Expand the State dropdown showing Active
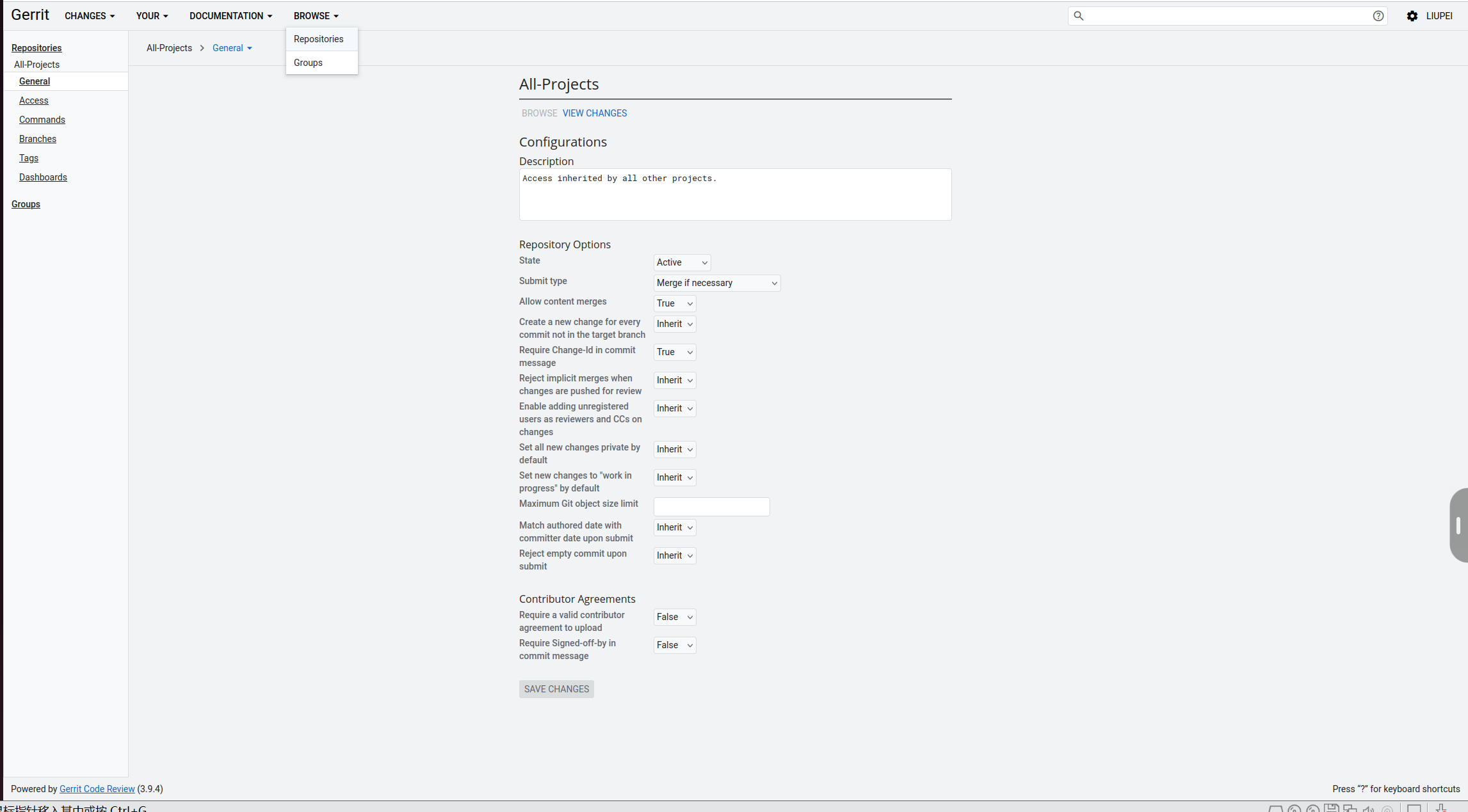Viewport: 1468px width, 812px height. click(x=682, y=262)
